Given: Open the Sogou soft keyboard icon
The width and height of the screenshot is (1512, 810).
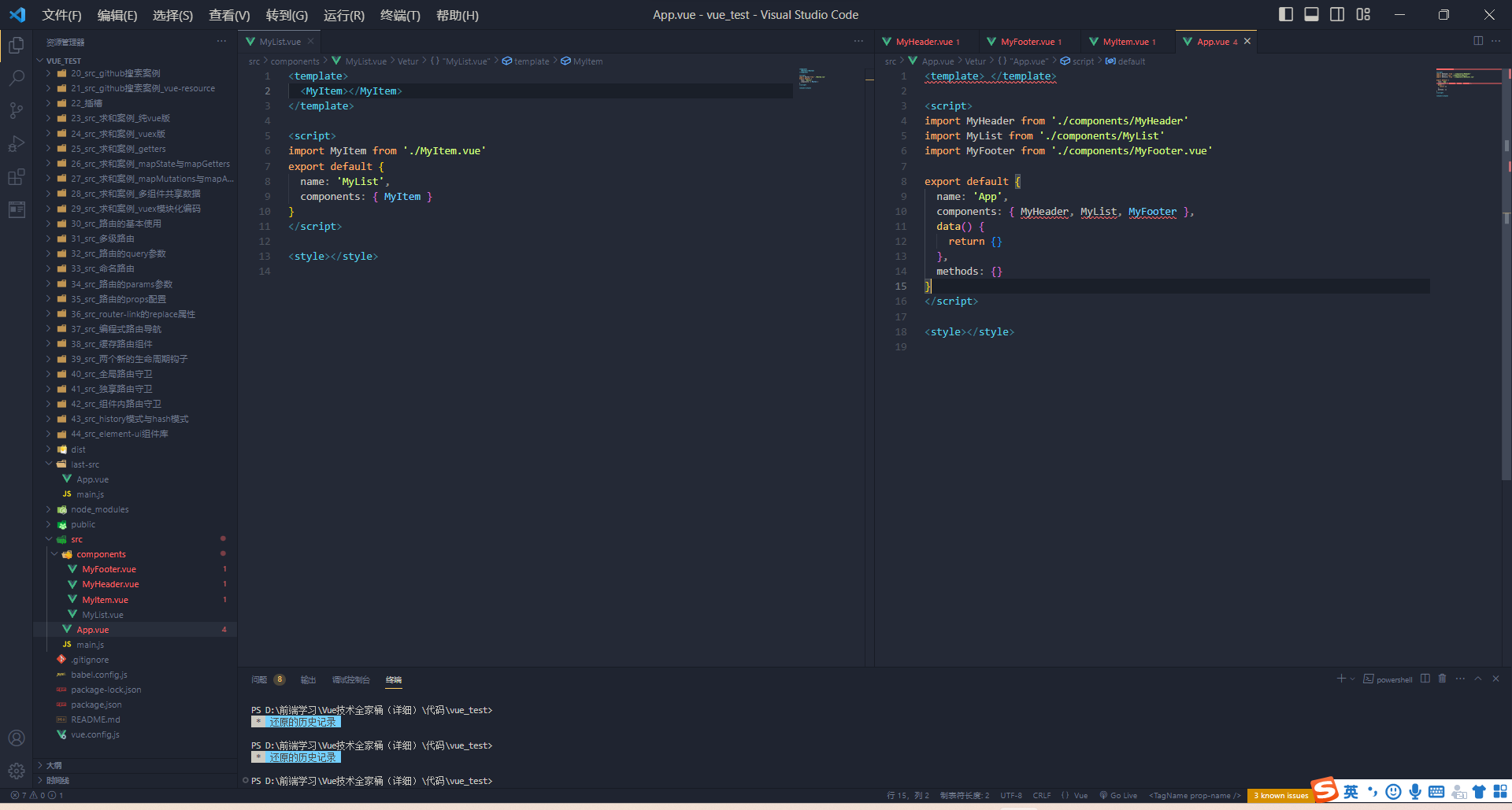Looking at the screenshot, I should point(1436,792).
